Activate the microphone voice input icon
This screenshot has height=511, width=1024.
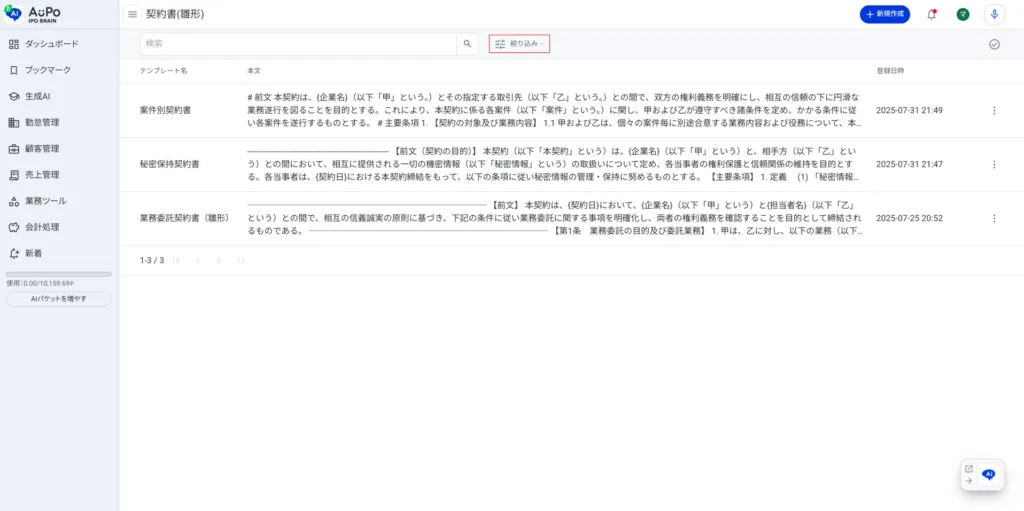[x=994, y=14]
